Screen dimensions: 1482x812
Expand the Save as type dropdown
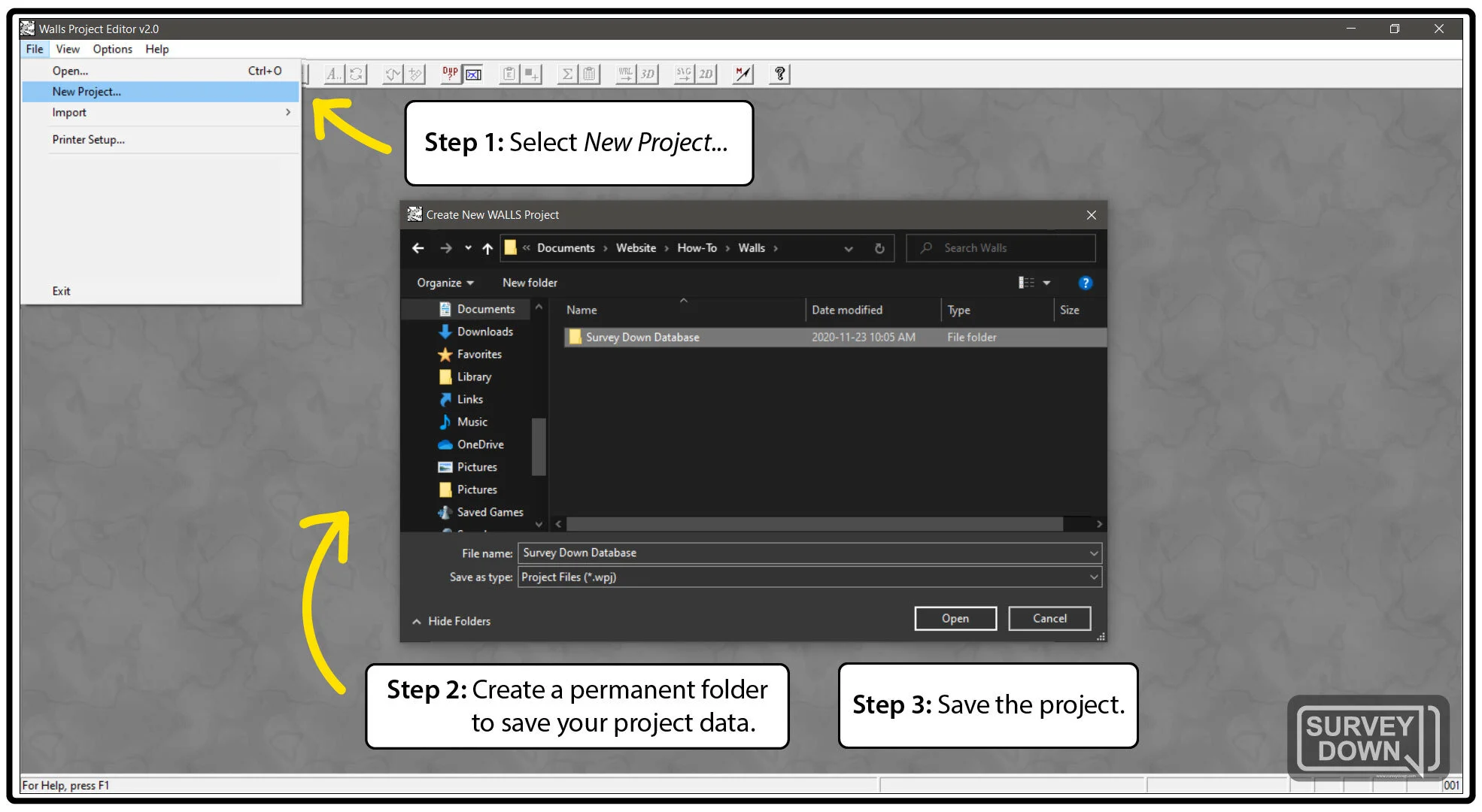(1093, 577)
